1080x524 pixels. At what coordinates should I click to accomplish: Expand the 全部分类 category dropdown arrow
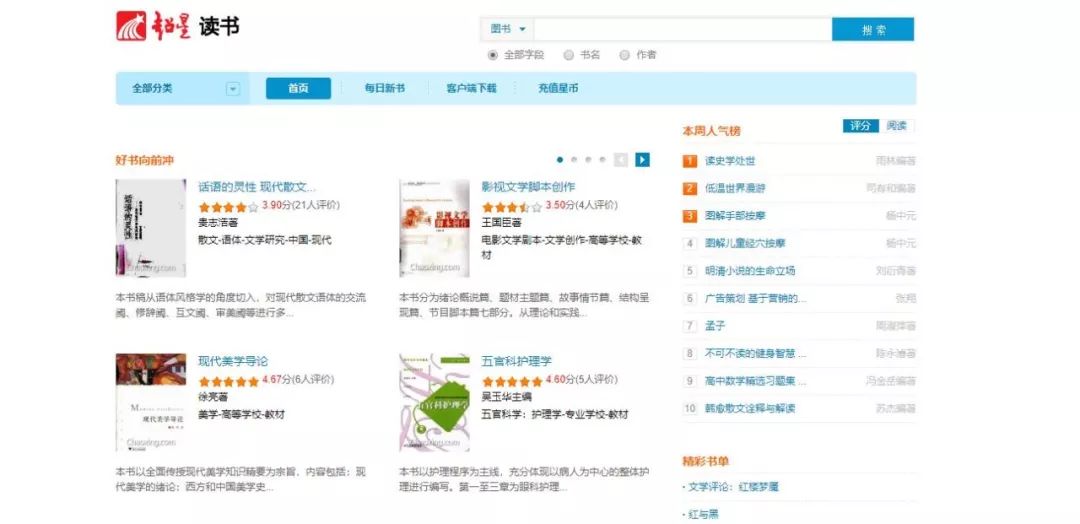[x=233, y=89]
